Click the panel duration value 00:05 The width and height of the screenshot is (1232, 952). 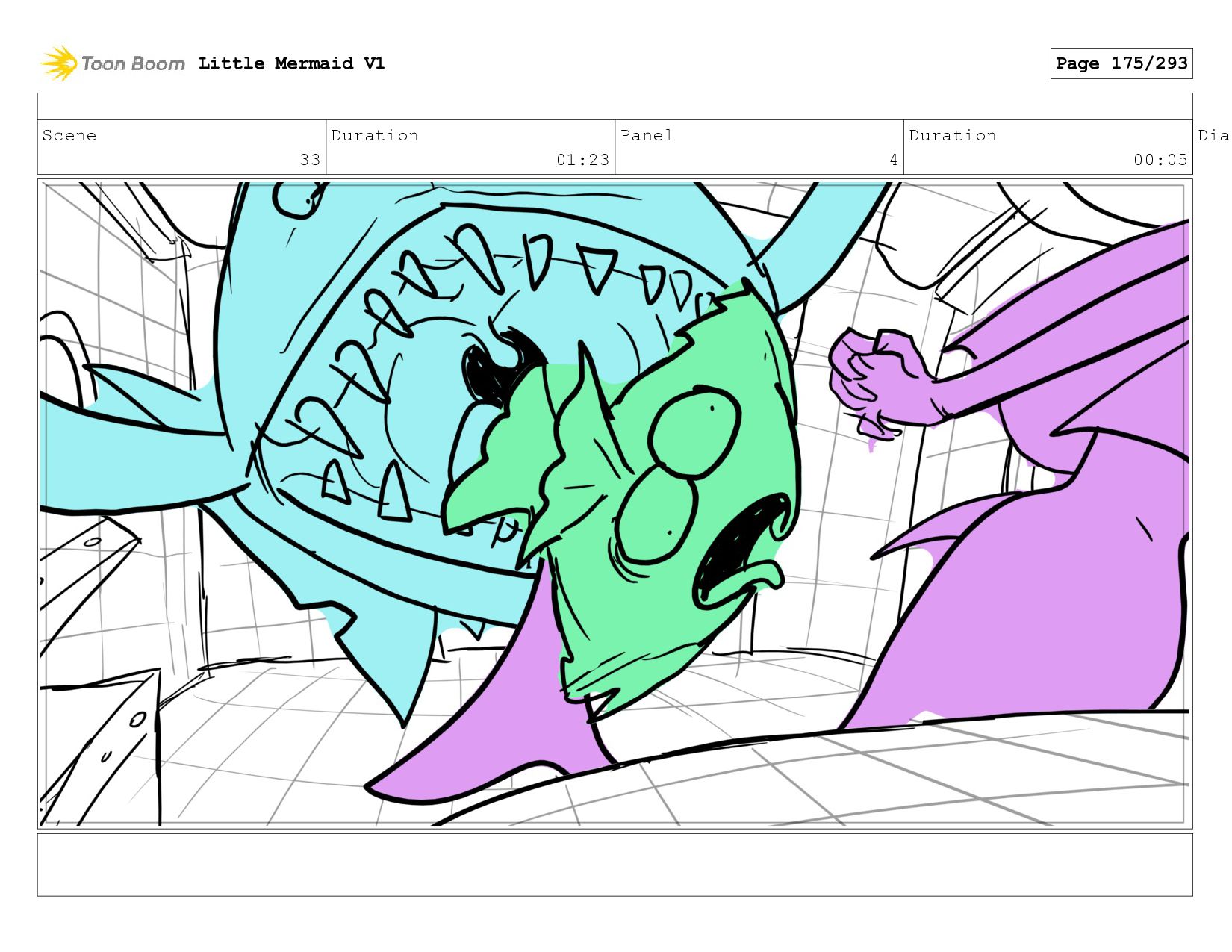pyautogui.click(x=1160, y=160)
